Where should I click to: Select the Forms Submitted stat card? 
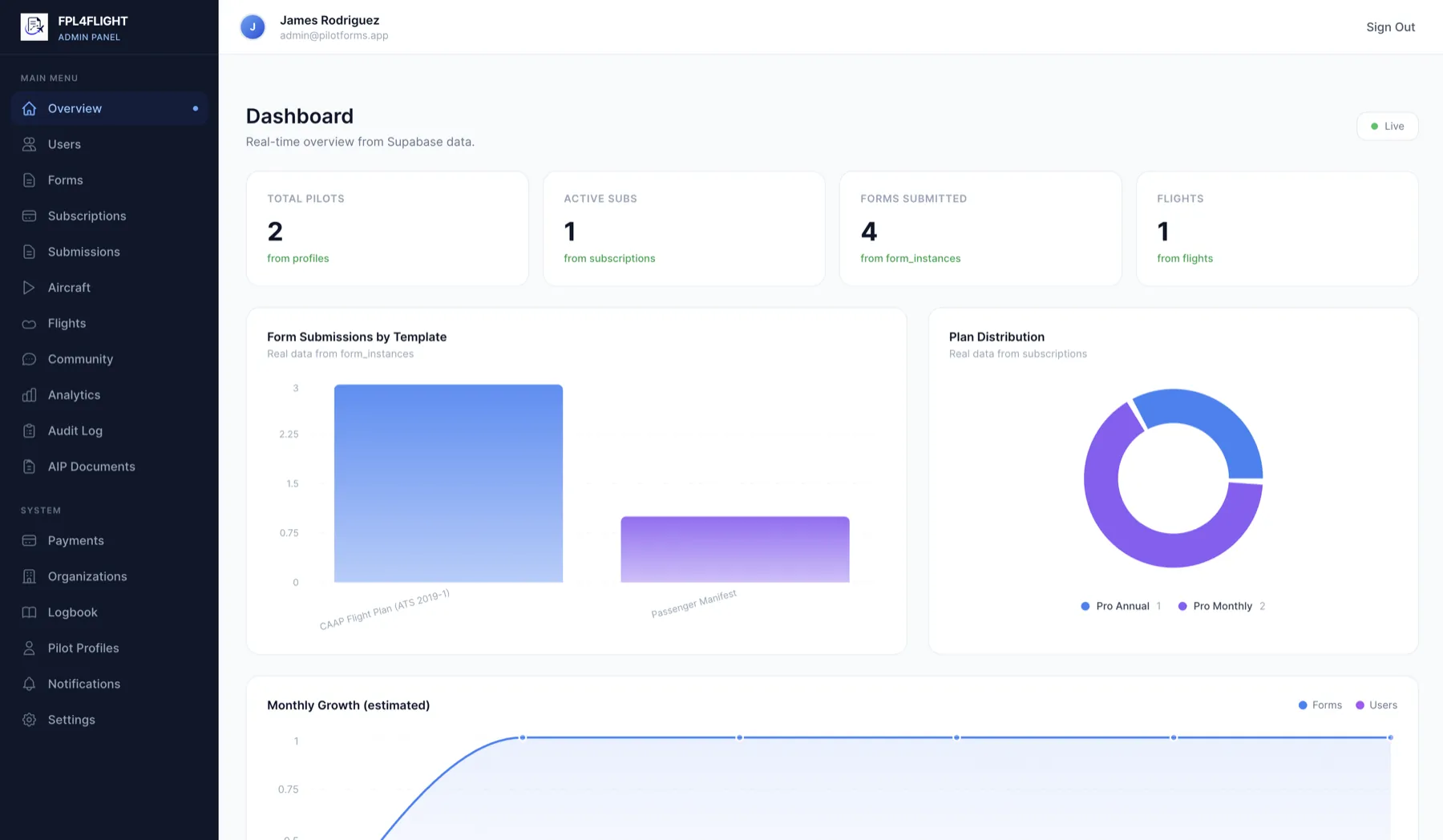point(980,228)
